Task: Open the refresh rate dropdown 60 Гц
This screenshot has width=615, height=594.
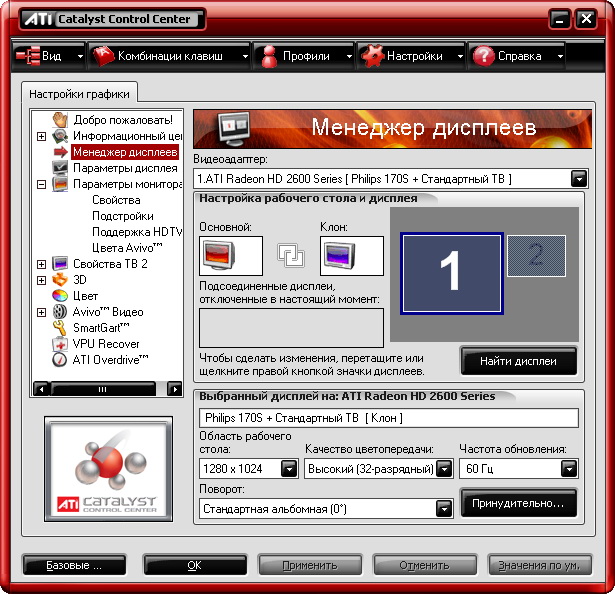Action: (x=568, y=468)
